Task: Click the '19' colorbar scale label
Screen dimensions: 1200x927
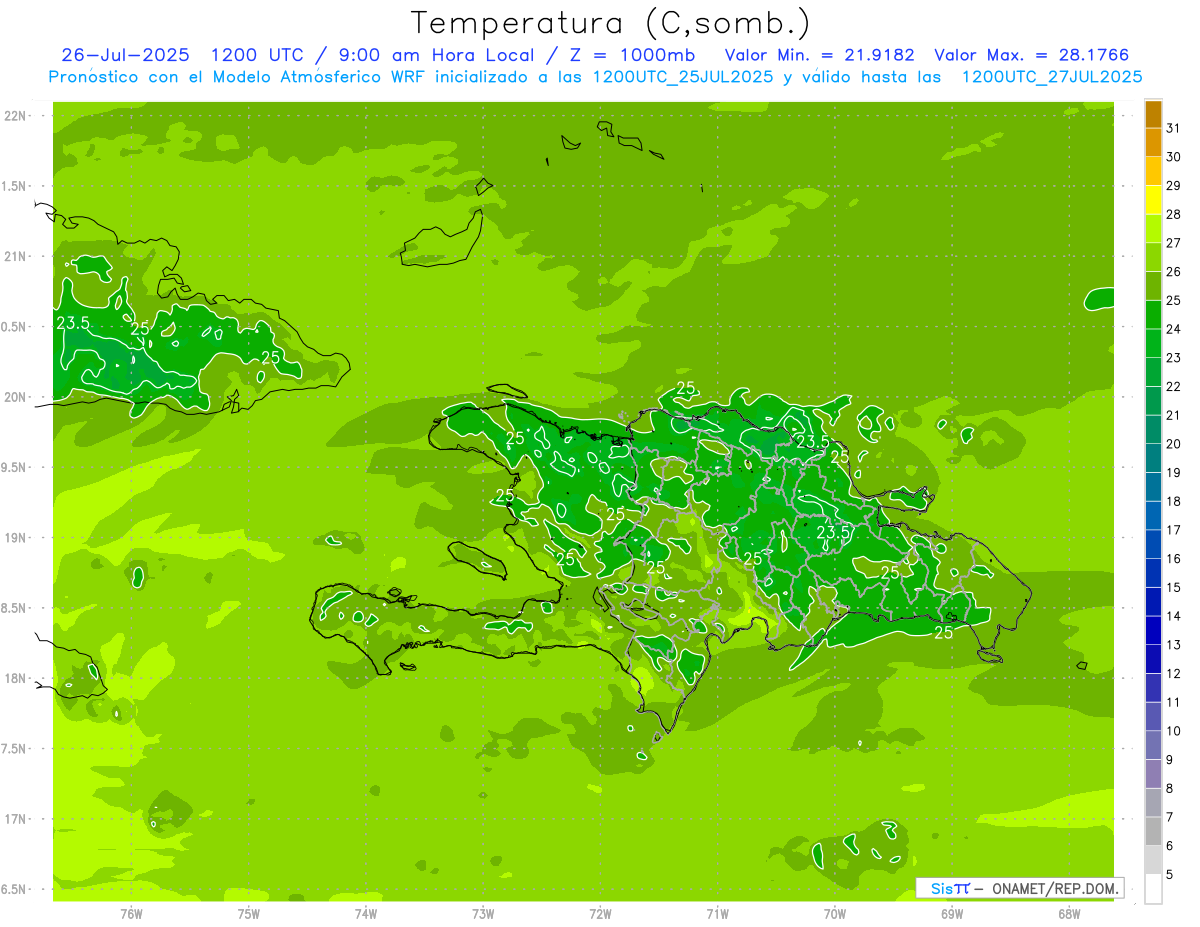Action: coord(1174,472)
